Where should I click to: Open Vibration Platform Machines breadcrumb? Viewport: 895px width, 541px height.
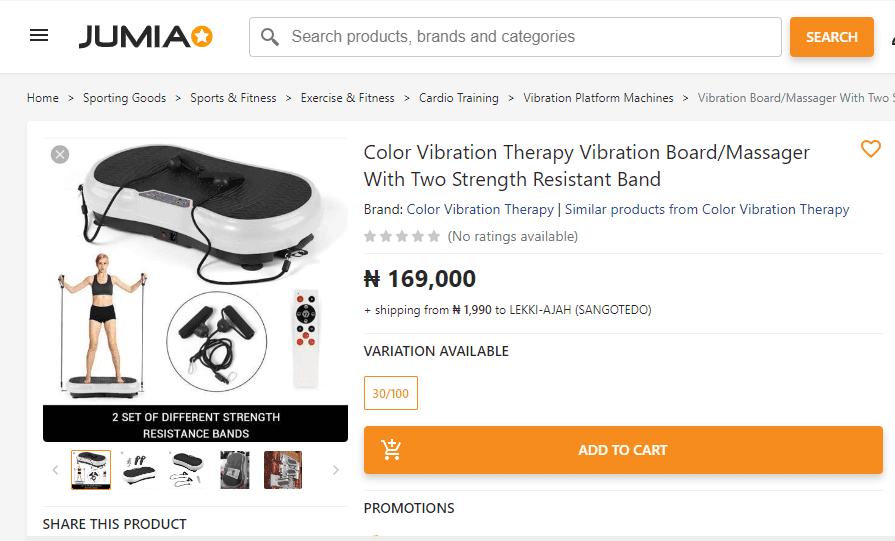point(598,98)
